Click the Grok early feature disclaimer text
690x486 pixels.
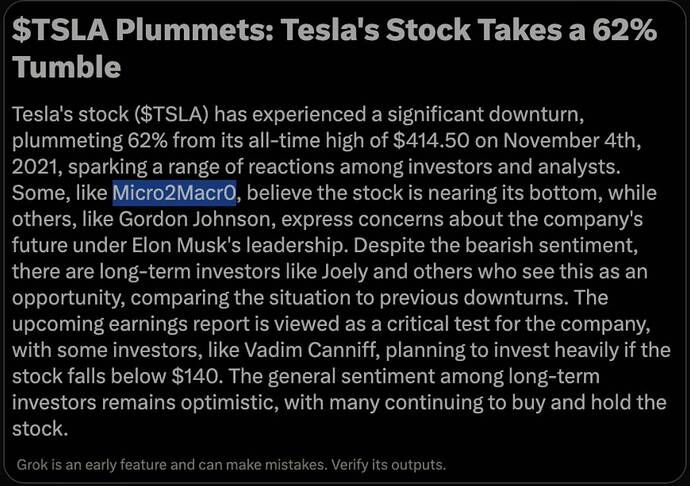[x=231, y=465]
